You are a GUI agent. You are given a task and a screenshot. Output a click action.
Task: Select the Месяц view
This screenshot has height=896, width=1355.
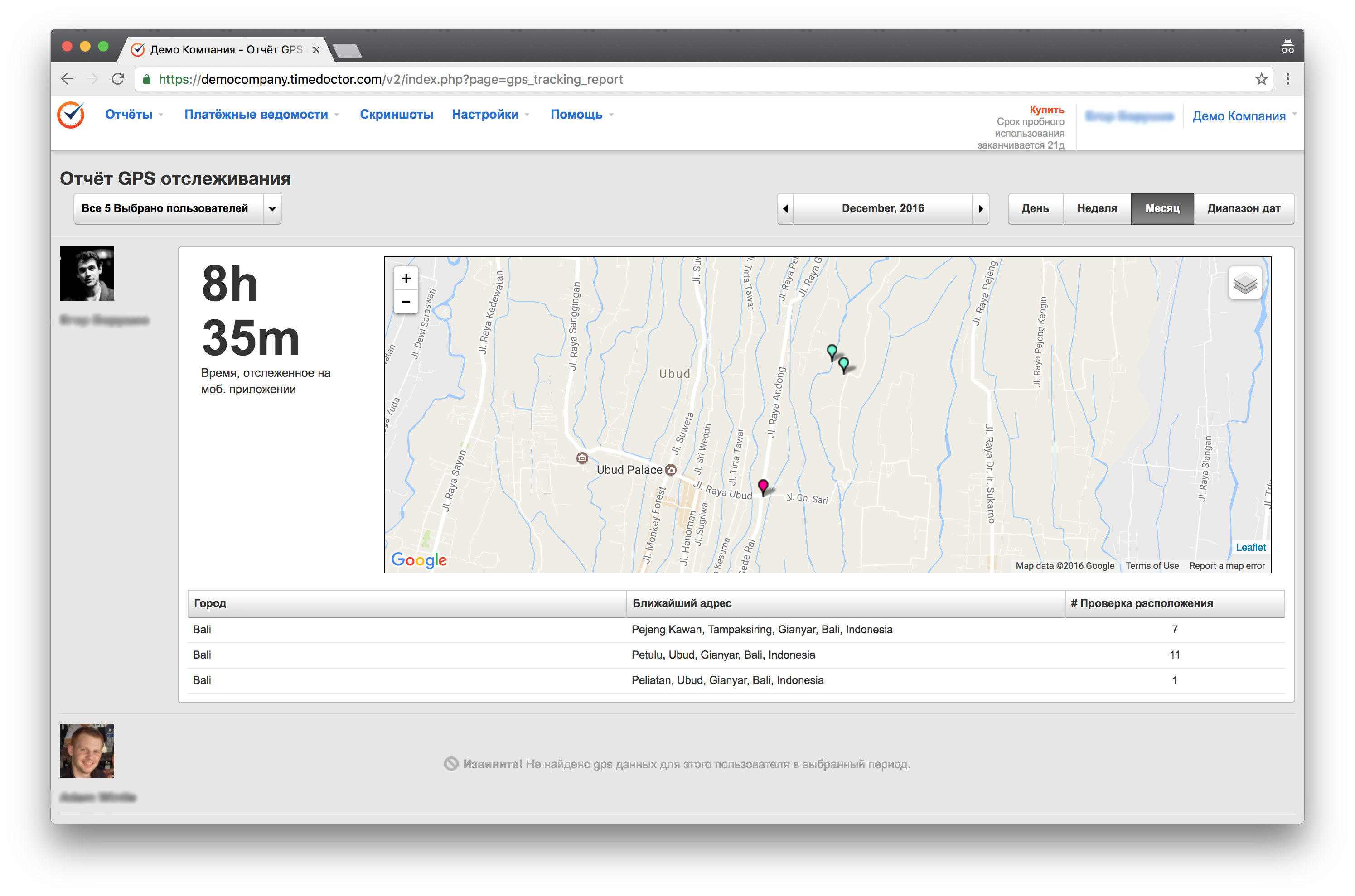(1162, 208)
